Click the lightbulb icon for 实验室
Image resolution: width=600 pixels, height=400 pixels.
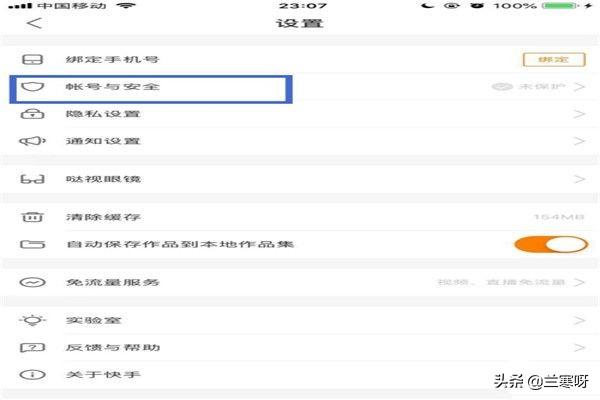[33, 320]
